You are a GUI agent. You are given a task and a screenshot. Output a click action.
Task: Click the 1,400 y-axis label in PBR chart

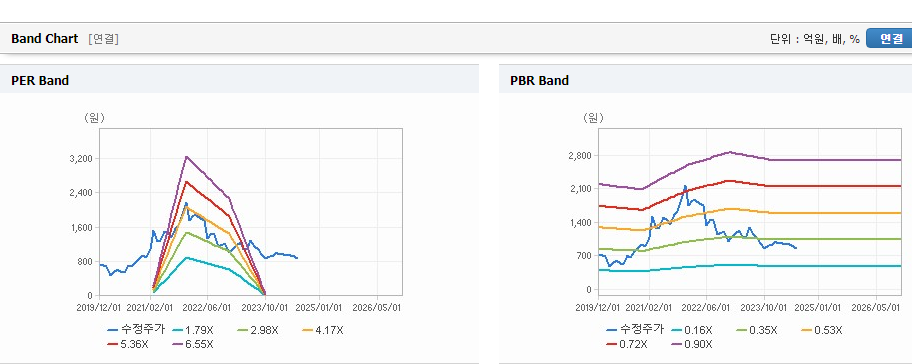pyautogui.click(x=581, y=222)
